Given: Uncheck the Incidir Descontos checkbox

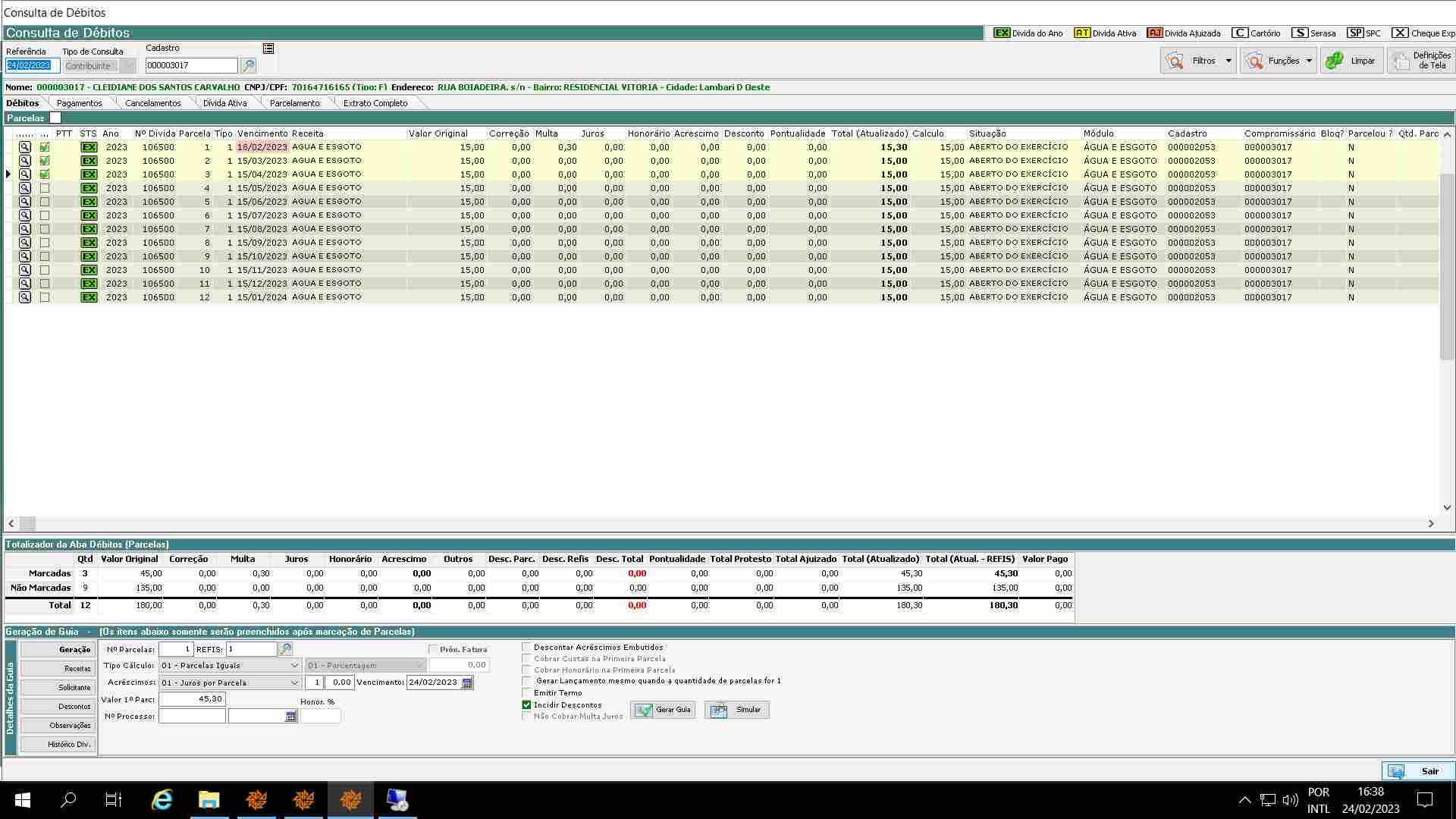Looking at the screenshot, I should [526, 704].
